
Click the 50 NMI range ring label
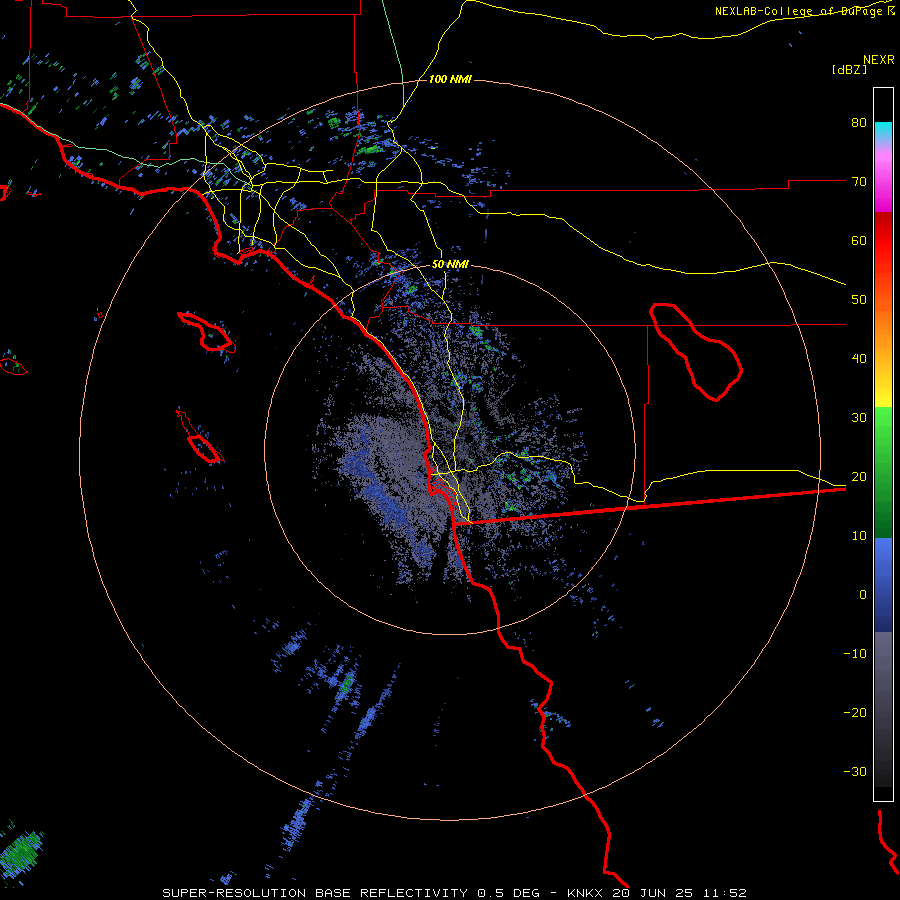pyautogui.click(x=450, y=265)
